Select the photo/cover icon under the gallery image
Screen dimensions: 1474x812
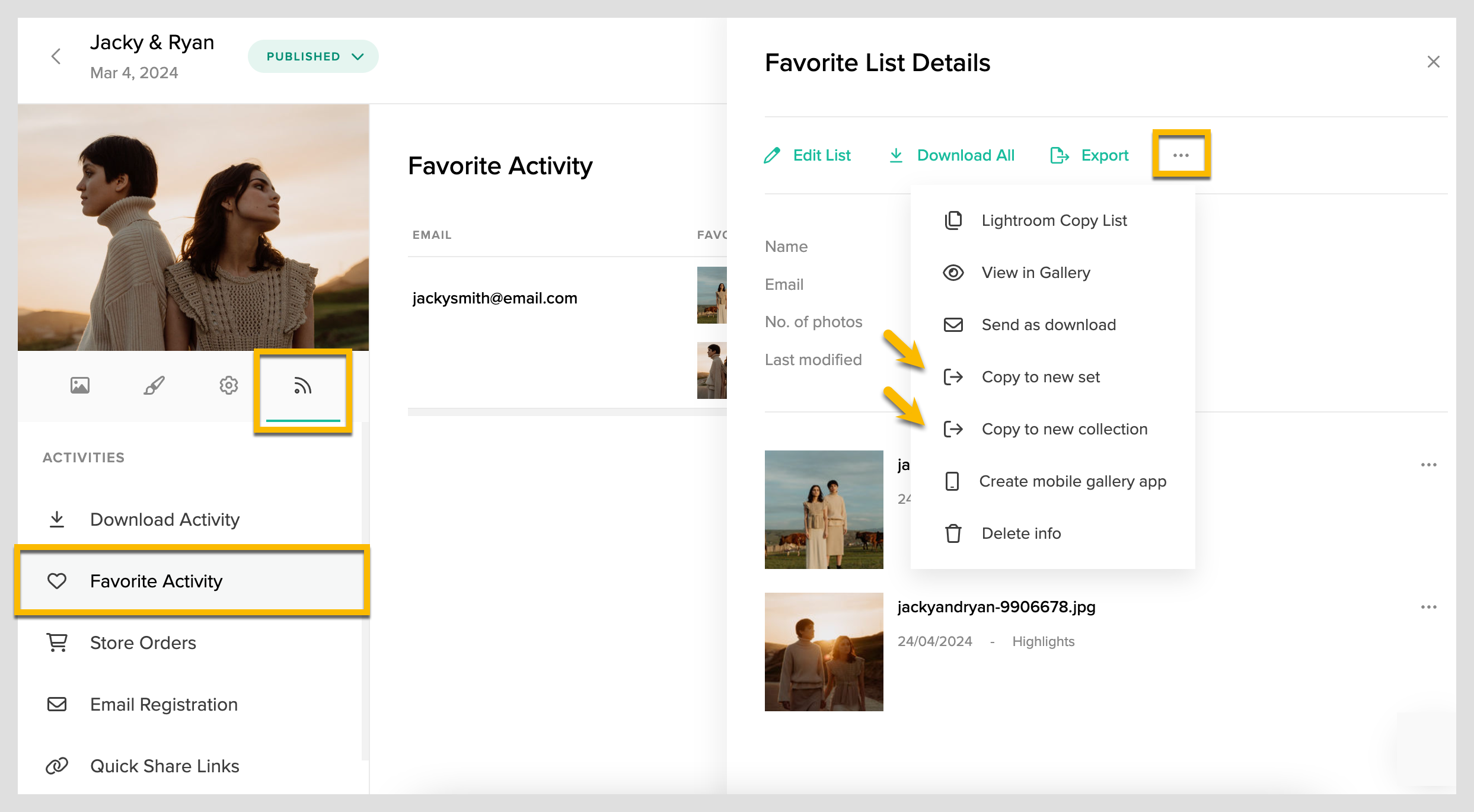(x=80, y=385)
